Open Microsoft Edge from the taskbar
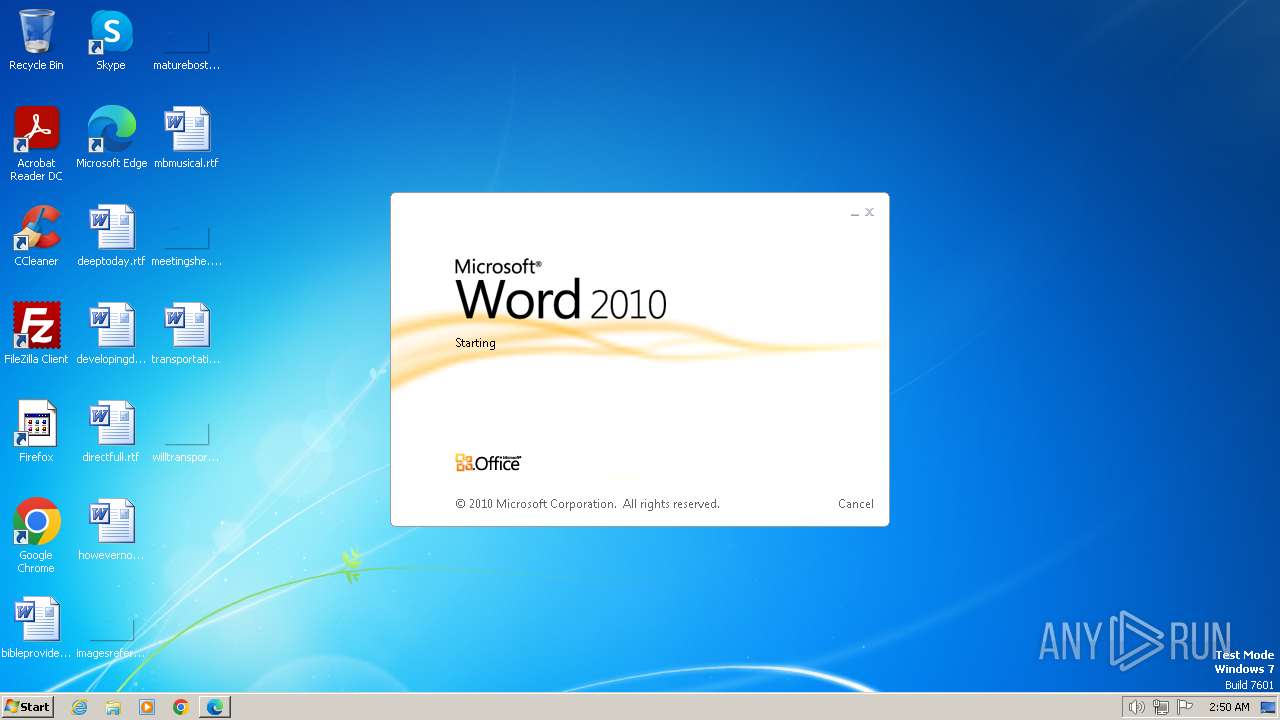Screen dimensions: 1280x720 click(x=215, y=707)
